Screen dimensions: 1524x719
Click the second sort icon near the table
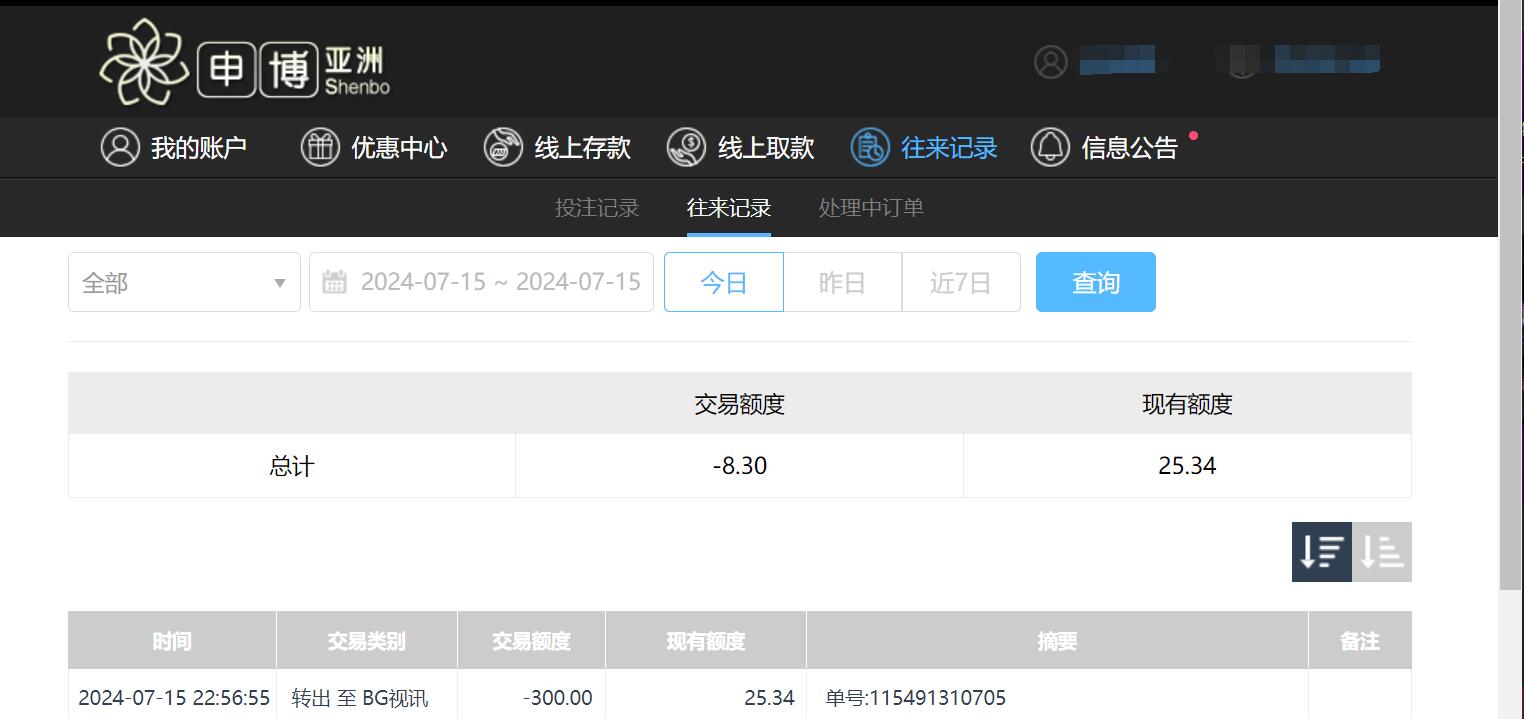(1381, 552)
